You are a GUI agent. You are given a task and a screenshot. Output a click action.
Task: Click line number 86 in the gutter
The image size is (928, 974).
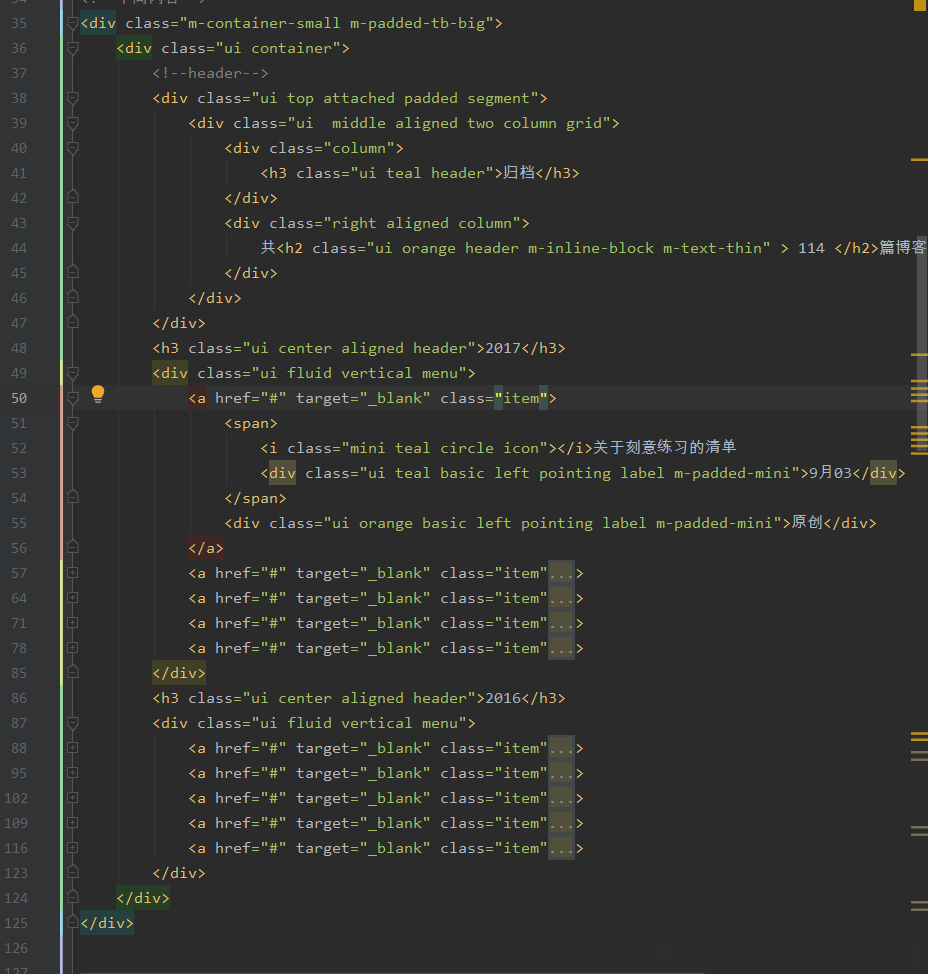coord(19,698)
